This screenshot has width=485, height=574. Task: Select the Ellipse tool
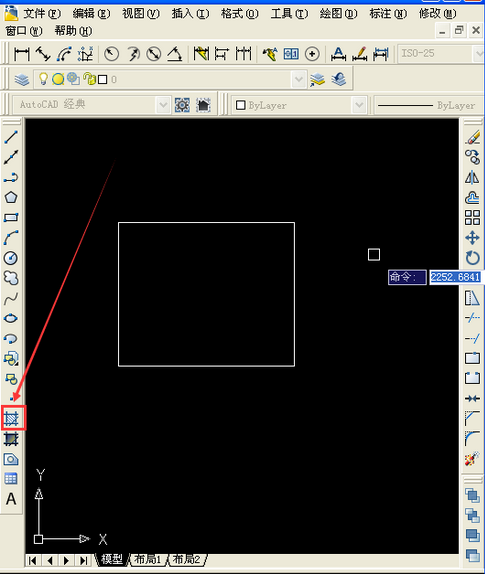[11, 318]
